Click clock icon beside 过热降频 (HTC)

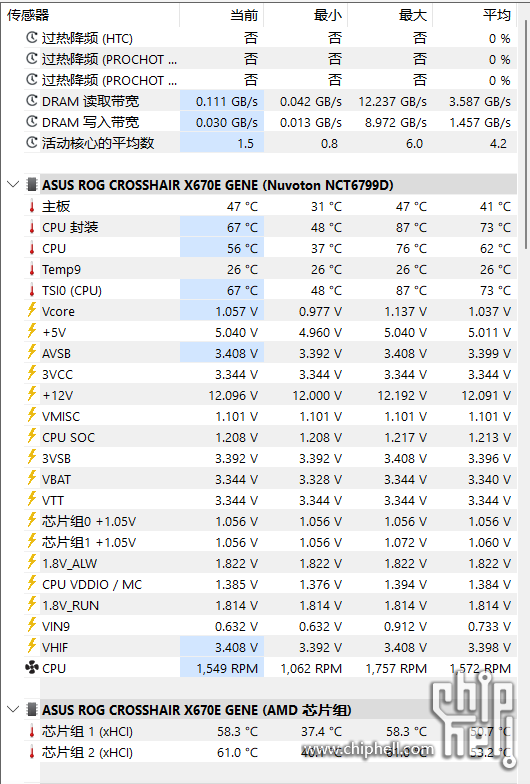pos(32,38)
